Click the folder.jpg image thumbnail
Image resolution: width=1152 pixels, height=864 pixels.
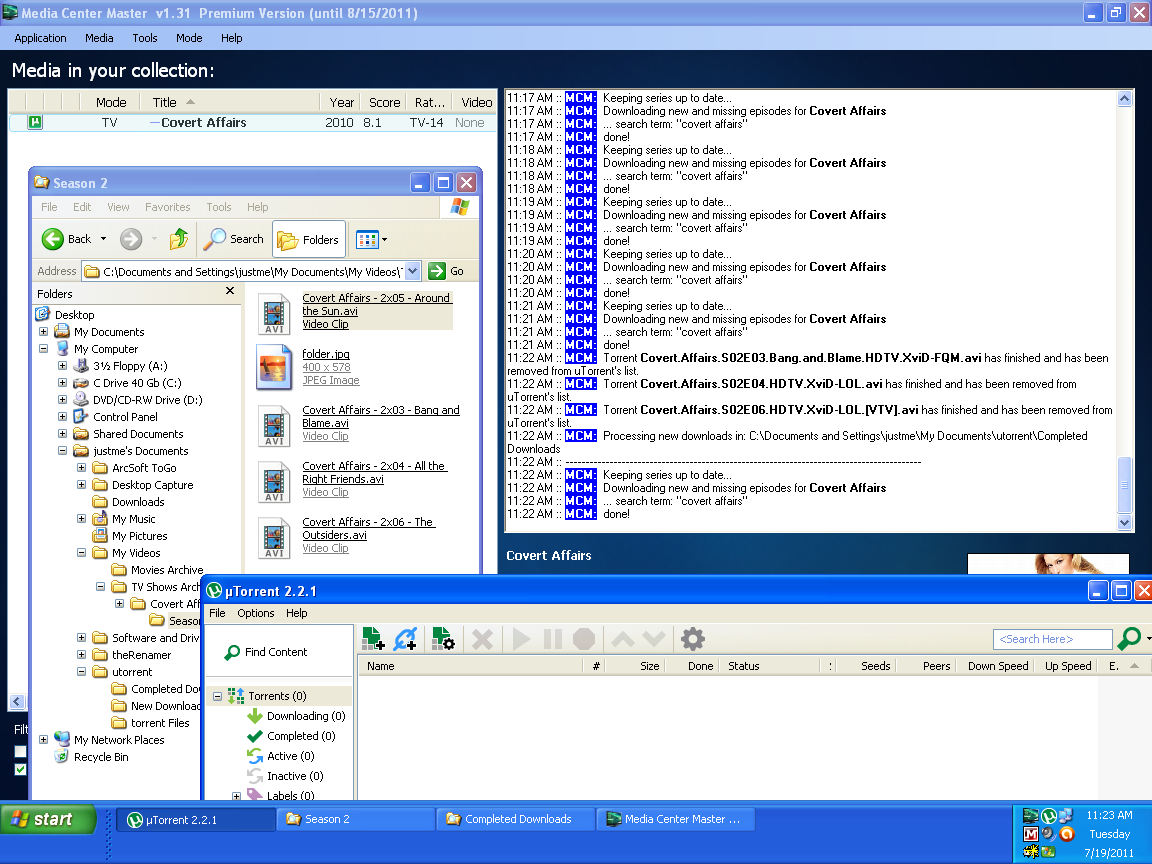pos(274,368)
